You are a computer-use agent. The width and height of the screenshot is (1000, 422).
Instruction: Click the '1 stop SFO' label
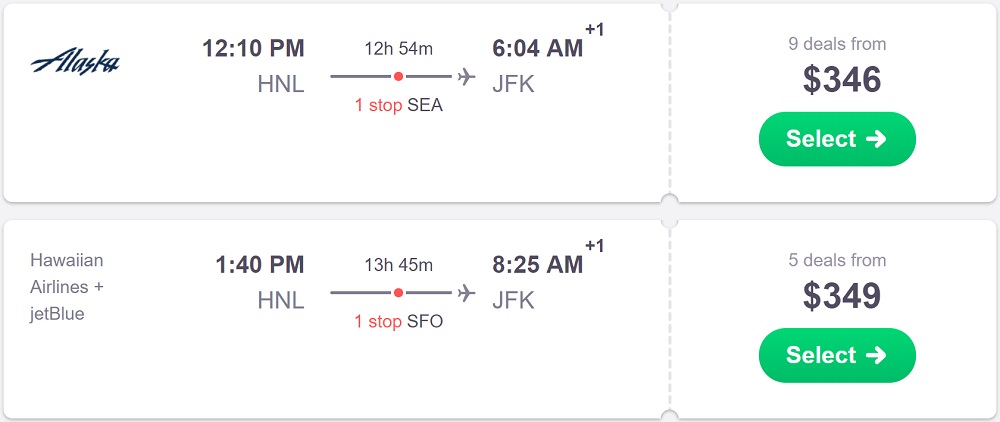[x=398, y=321]
